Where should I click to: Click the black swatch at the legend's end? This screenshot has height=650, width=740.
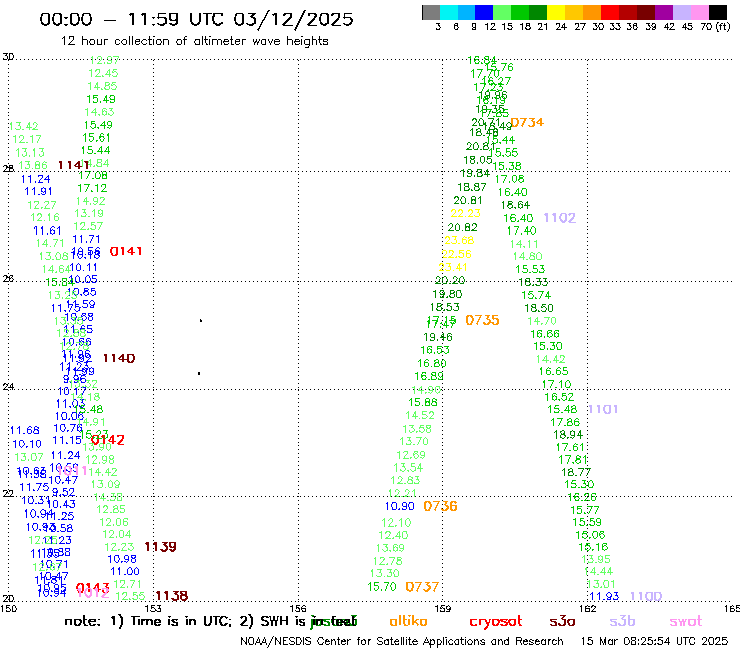click(x=717, y=12)
